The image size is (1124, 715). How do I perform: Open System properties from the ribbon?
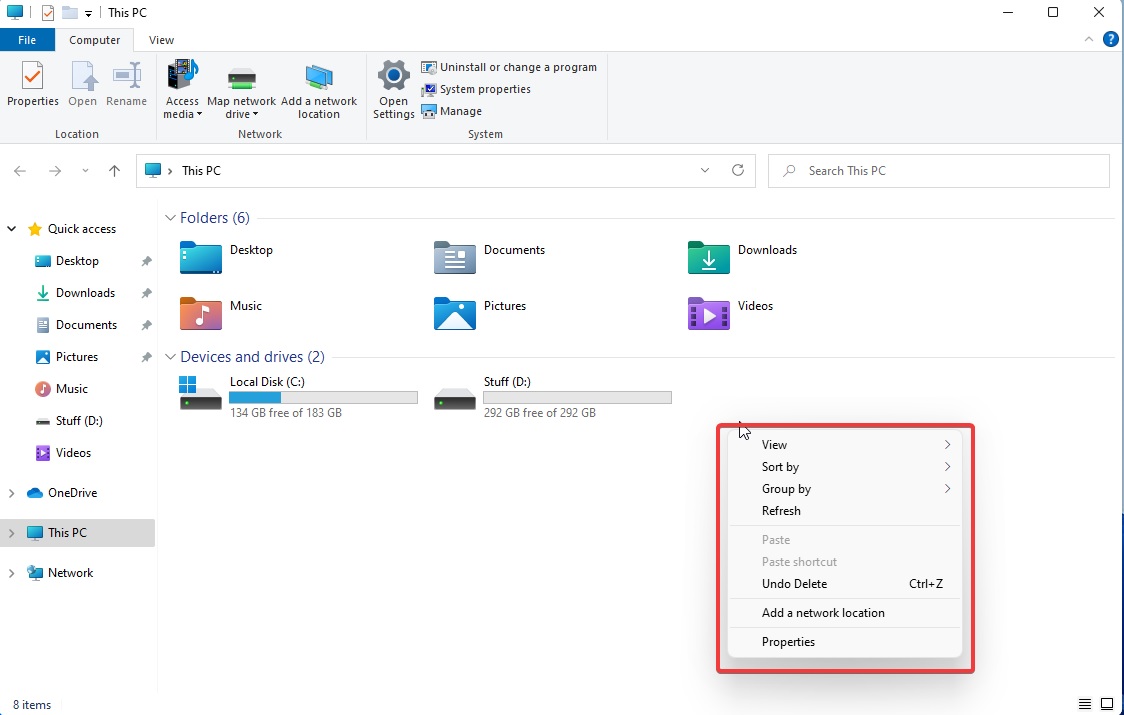(x=476, y=90)
